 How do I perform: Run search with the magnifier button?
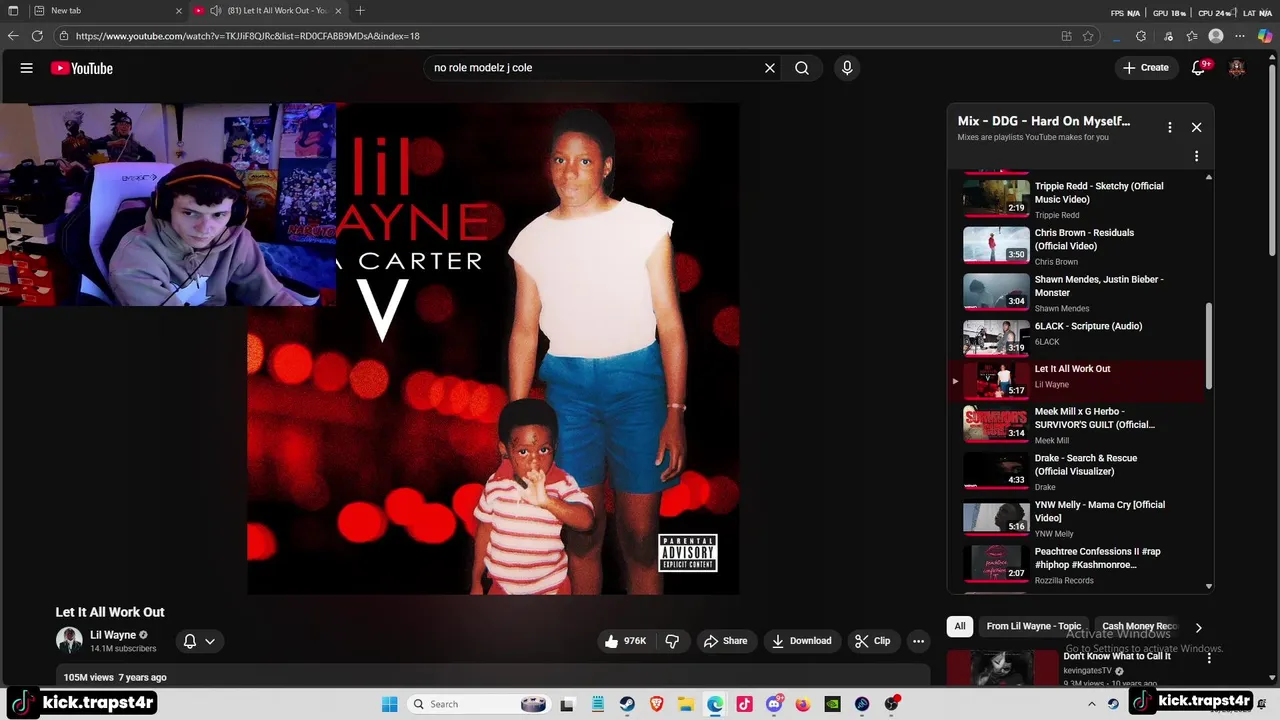(802, 68)
